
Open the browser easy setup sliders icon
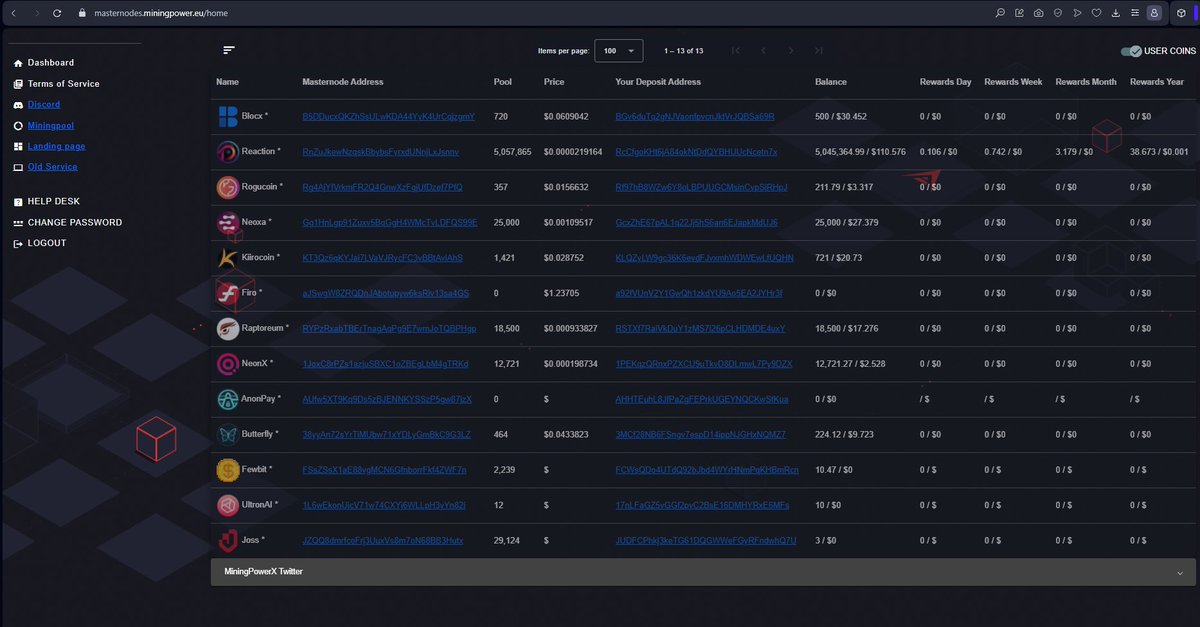1134,13
